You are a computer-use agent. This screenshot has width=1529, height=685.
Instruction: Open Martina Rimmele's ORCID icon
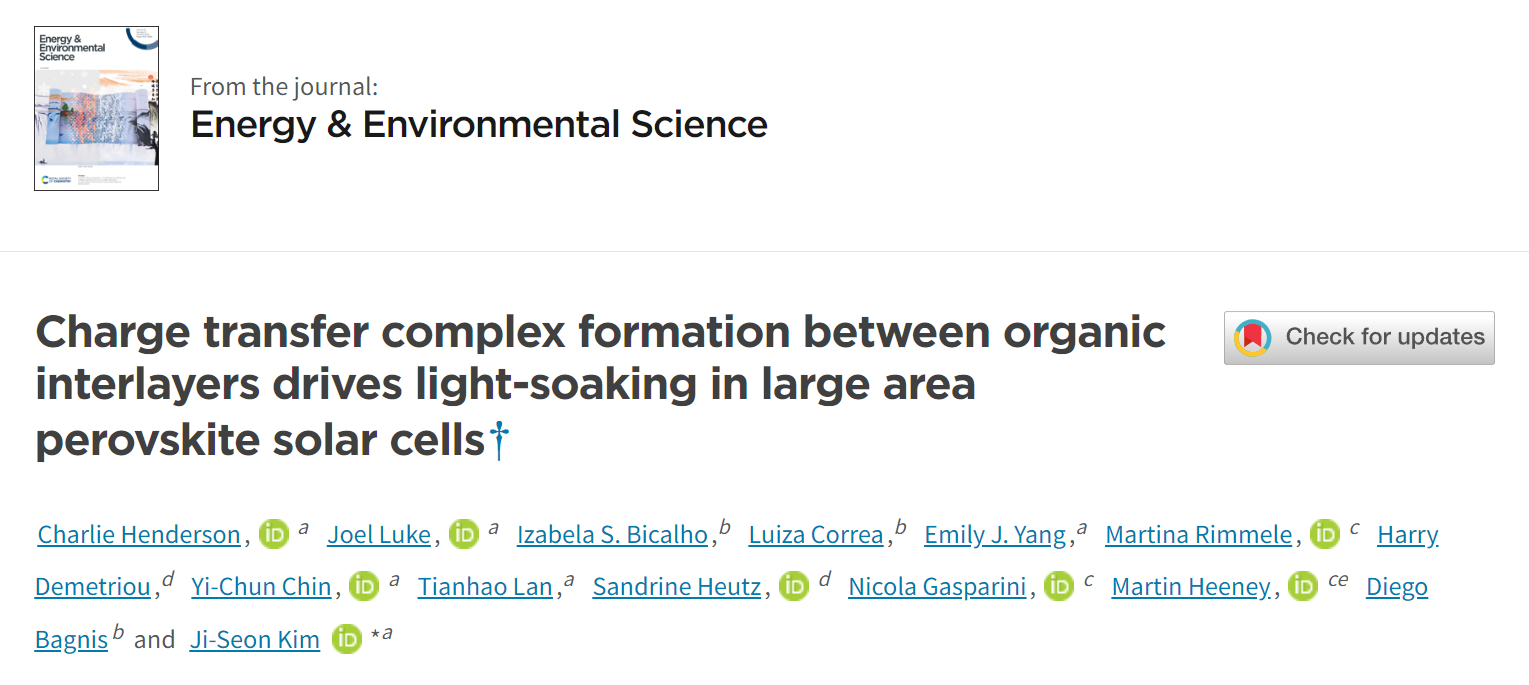point(1325,535)
